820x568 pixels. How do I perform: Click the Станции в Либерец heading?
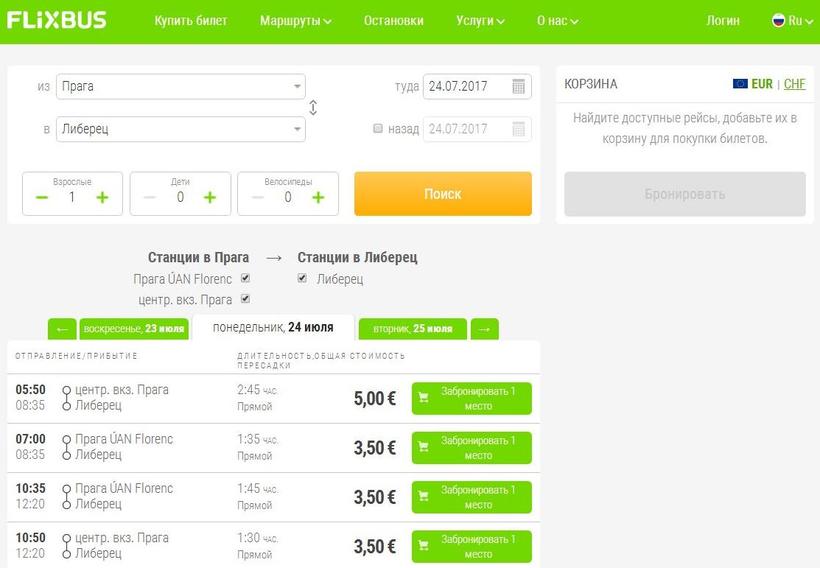[x=357, y=257]
